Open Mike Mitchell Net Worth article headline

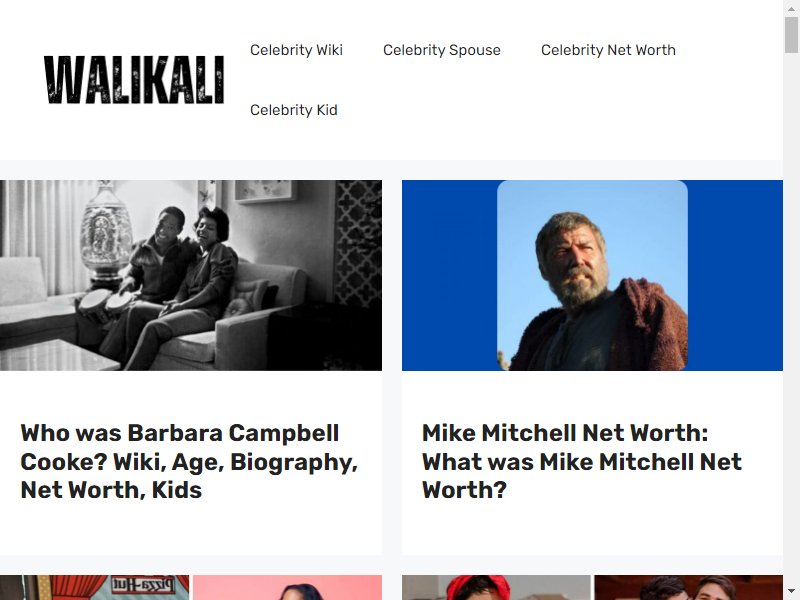[582, 461]
